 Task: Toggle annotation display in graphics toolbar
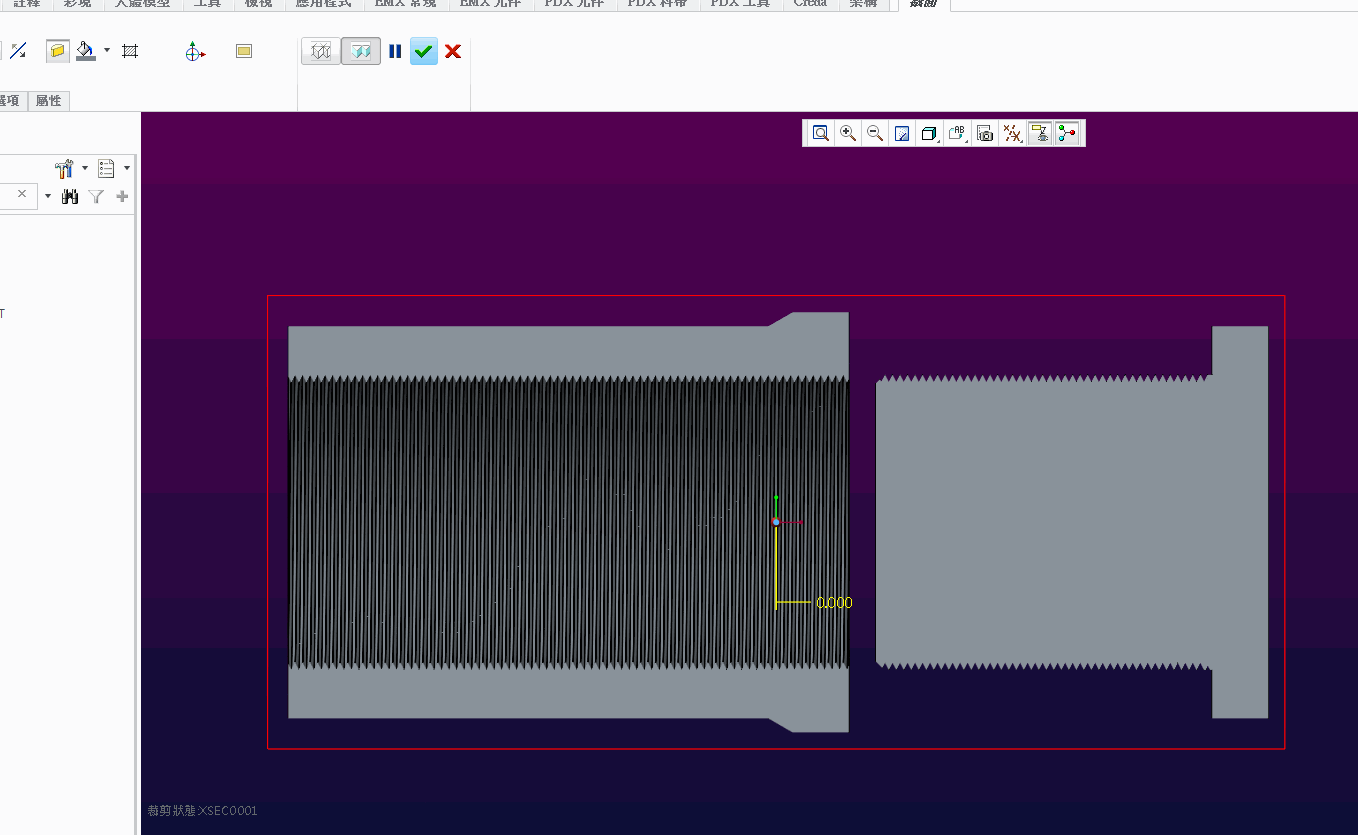(1040, 133)
